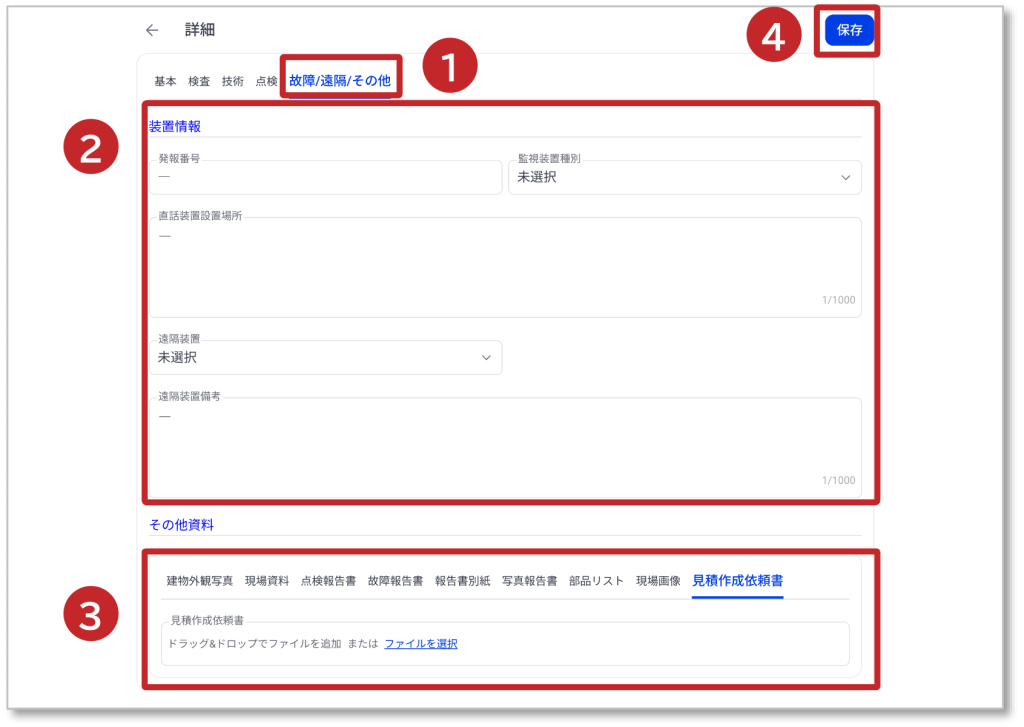Switch to the 部品リスト tab
This screenshot has width=1024, height=727.
[x=596, y=581]
